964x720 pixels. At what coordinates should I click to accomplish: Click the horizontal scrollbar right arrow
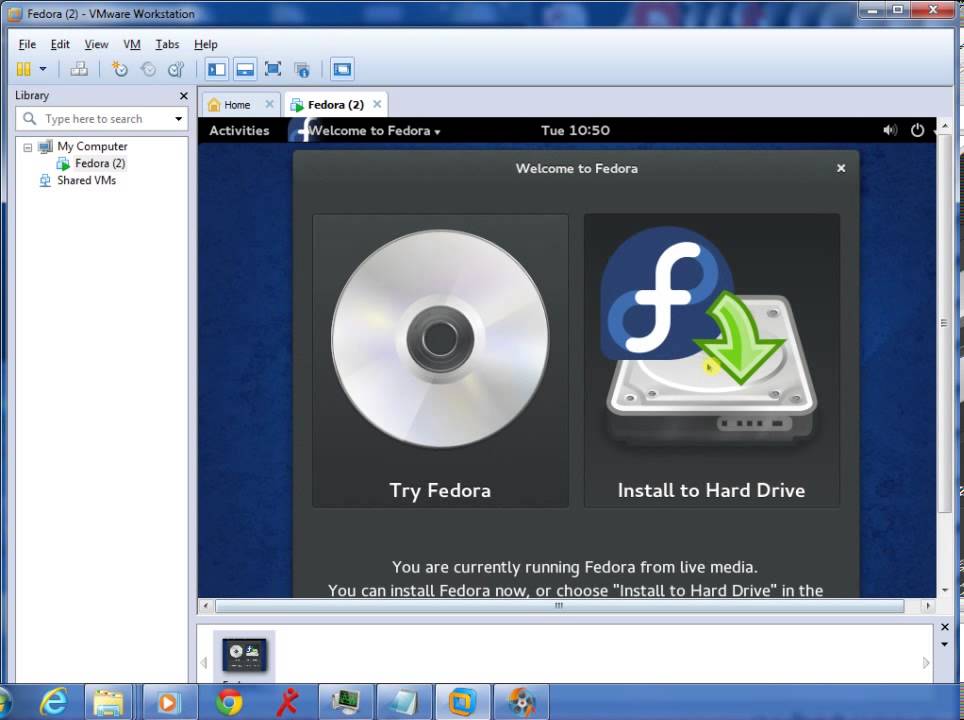(x=928, y=606)
